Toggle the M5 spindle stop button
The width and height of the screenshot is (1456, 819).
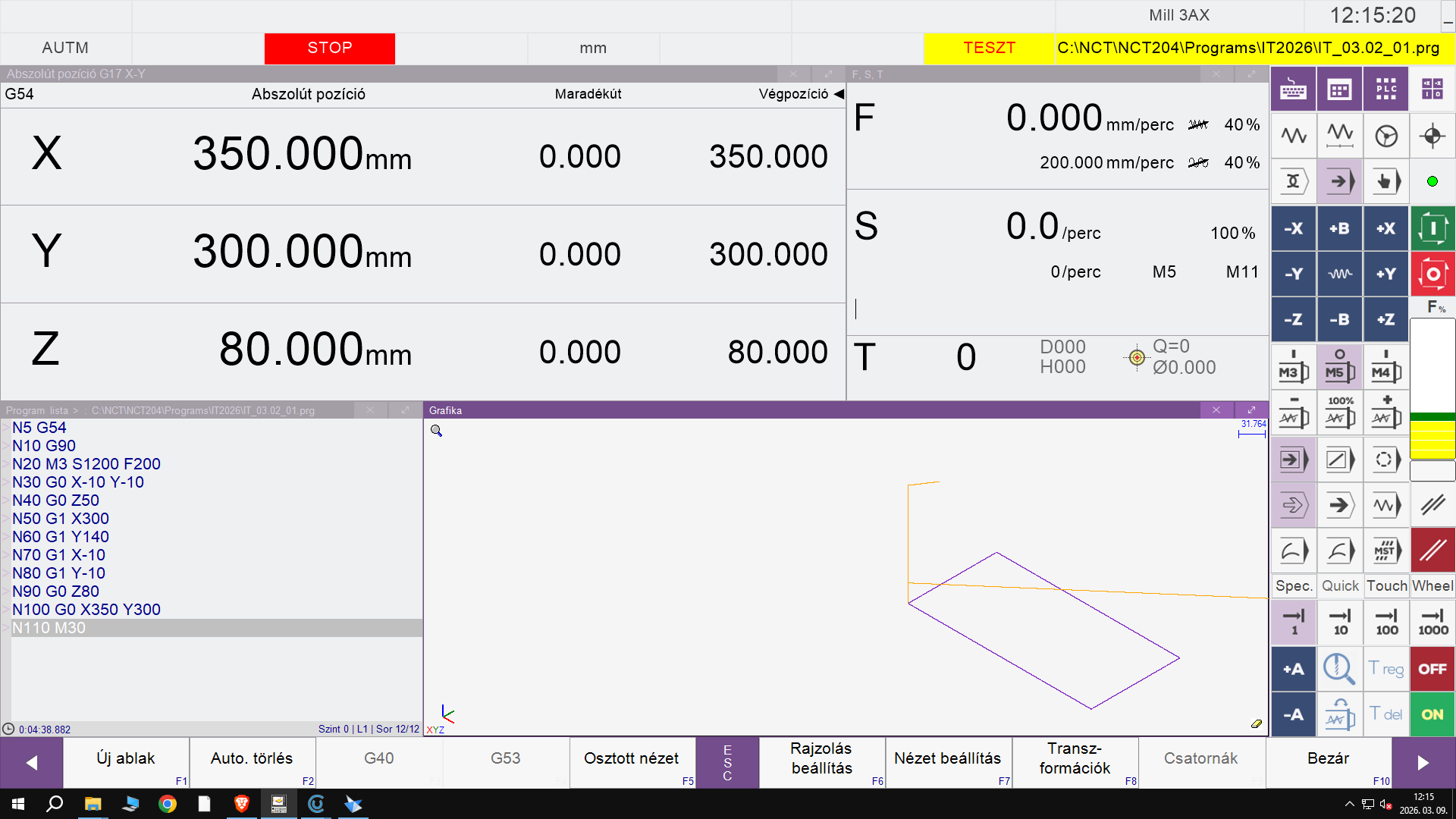pyautogui.click(x=1340, y=366)
